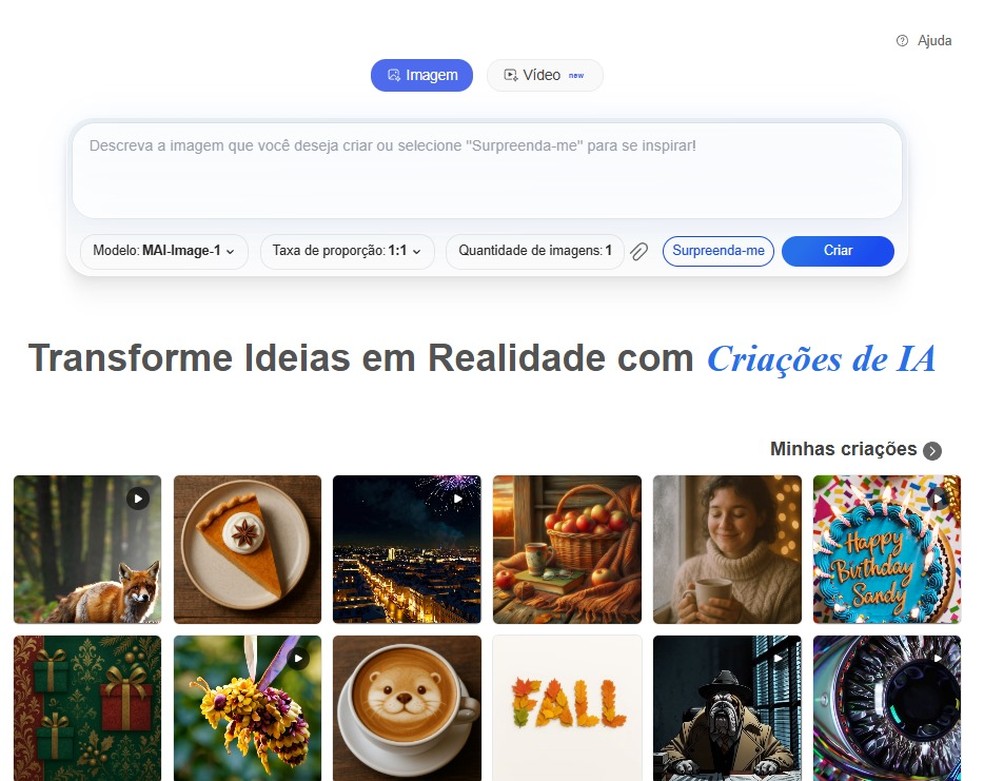This screenshot has height=781, width=984.
Task: Focus the image description text box
Action: (x=487, y=170)
